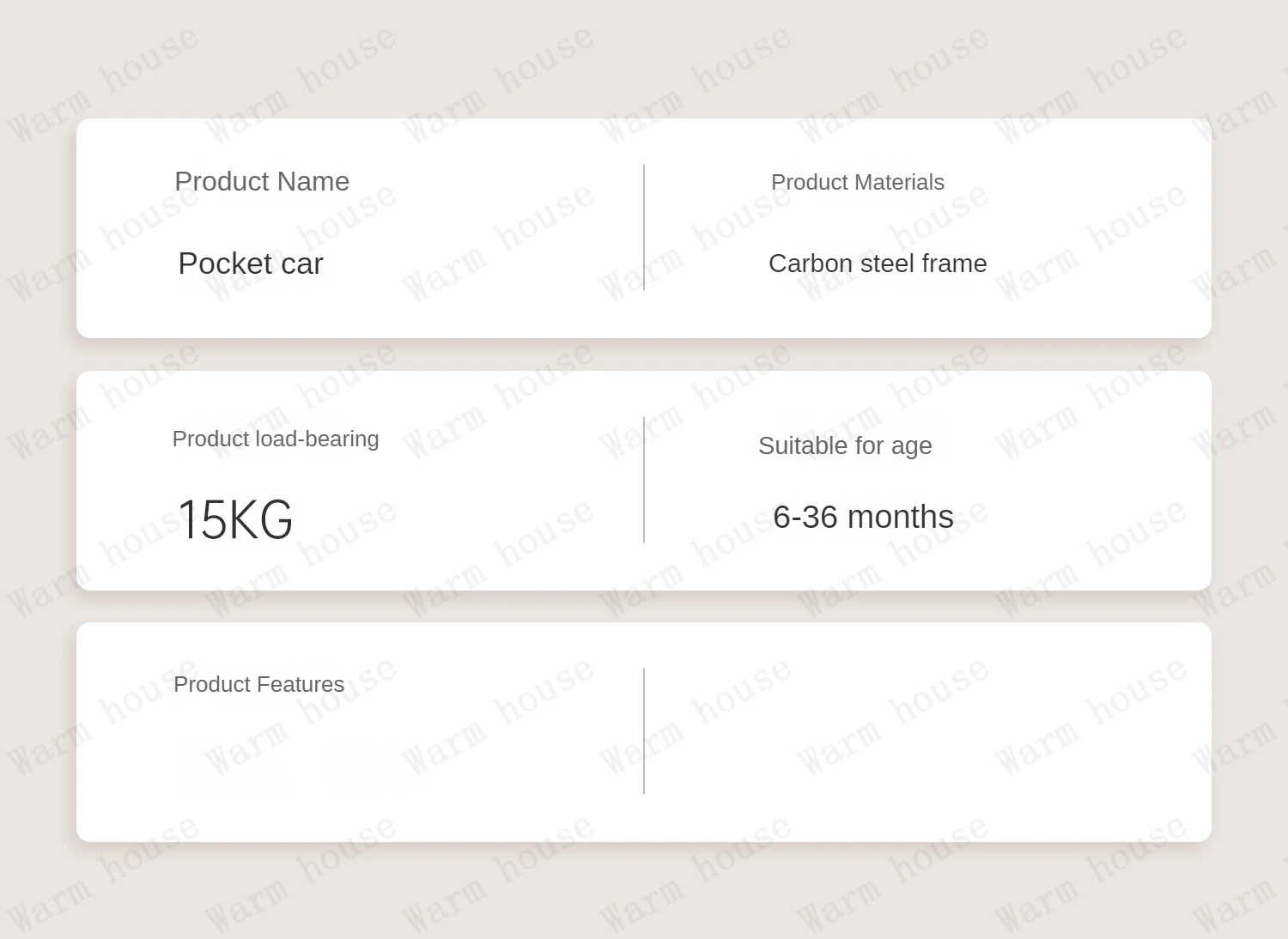The width and height of the screenshot is (1288, 939).
Task: Select the Carbon steel frame value
Action: (x=878, y=264)
